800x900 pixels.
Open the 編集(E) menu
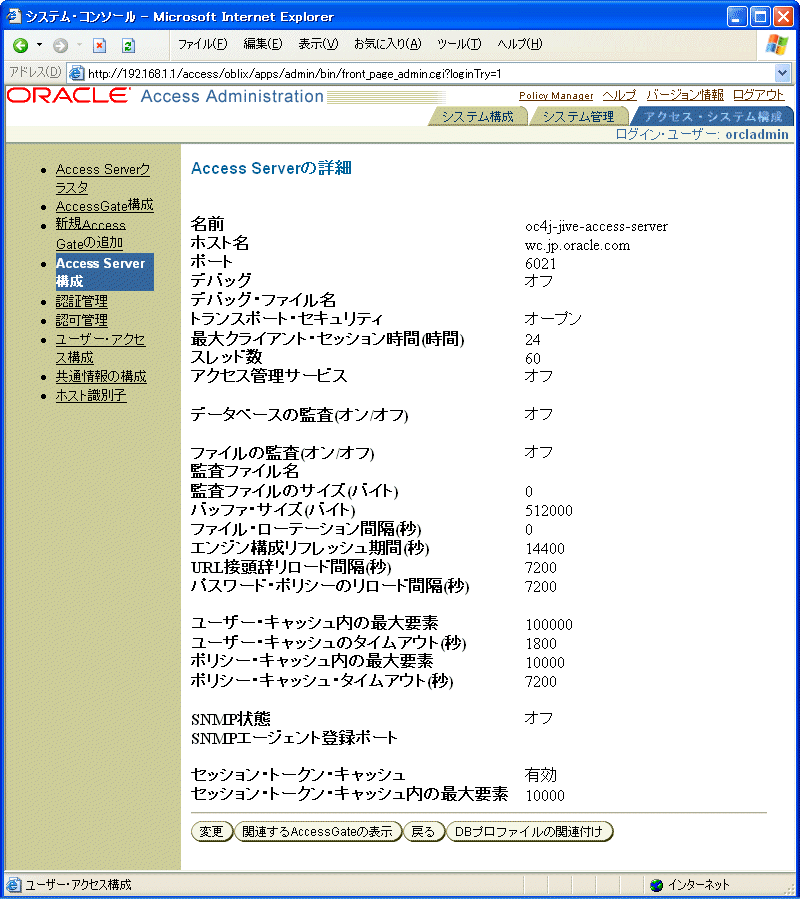click(263, 44)
